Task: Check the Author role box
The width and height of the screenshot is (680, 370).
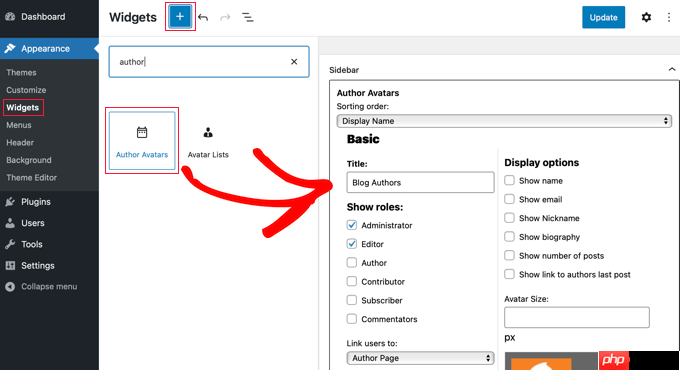Action: coord(352,262)
